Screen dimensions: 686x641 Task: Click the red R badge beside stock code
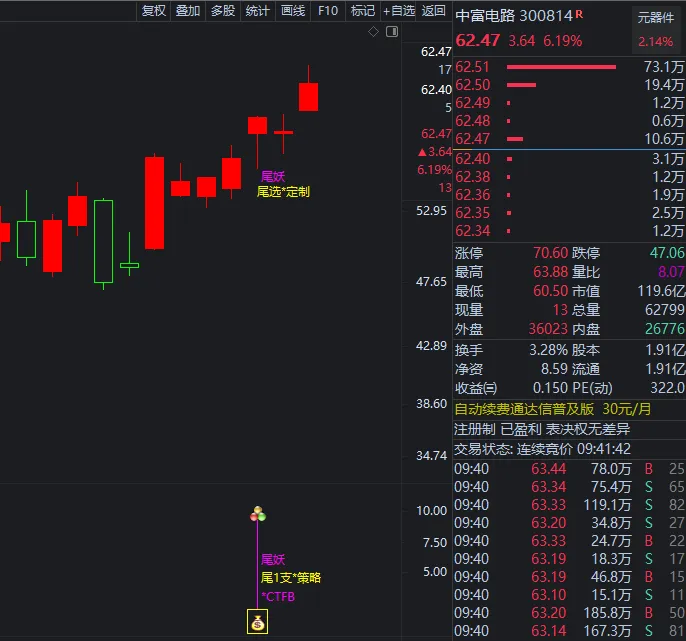pyautogui.click(x=580, y=15)
